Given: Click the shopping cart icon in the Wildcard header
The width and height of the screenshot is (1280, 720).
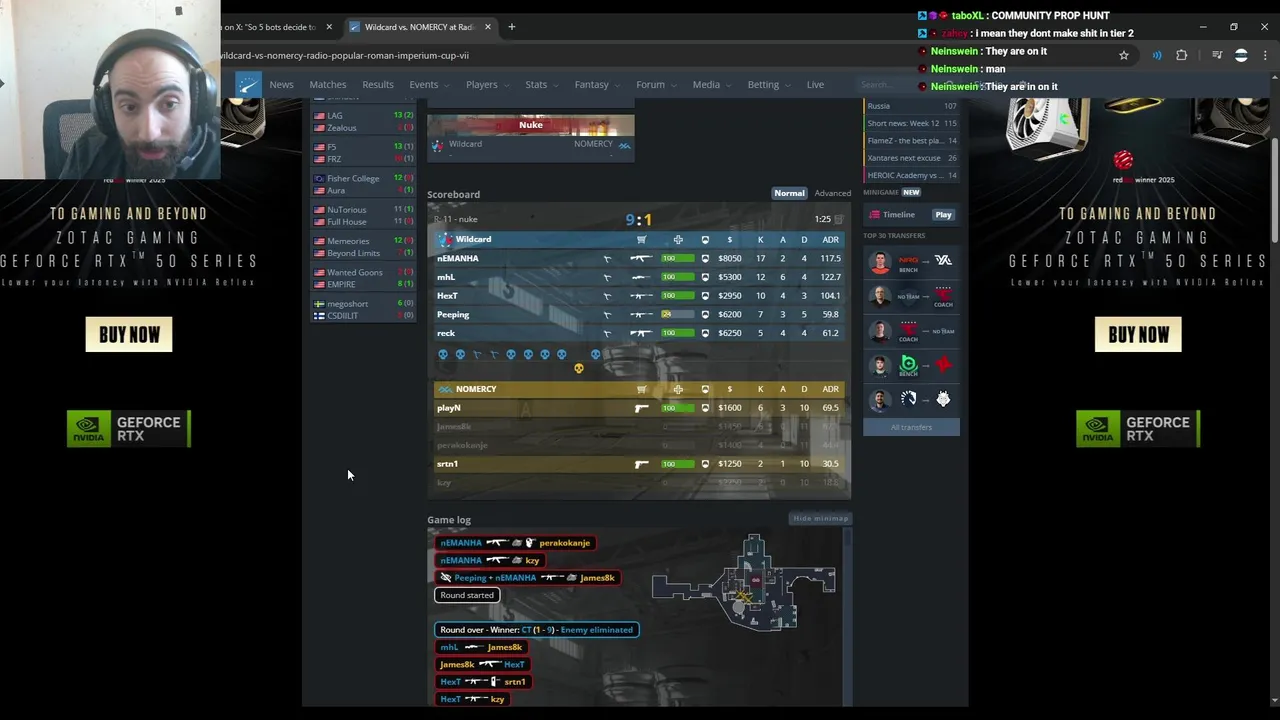Looking at the screenshot, I should (x=642, y=240).
